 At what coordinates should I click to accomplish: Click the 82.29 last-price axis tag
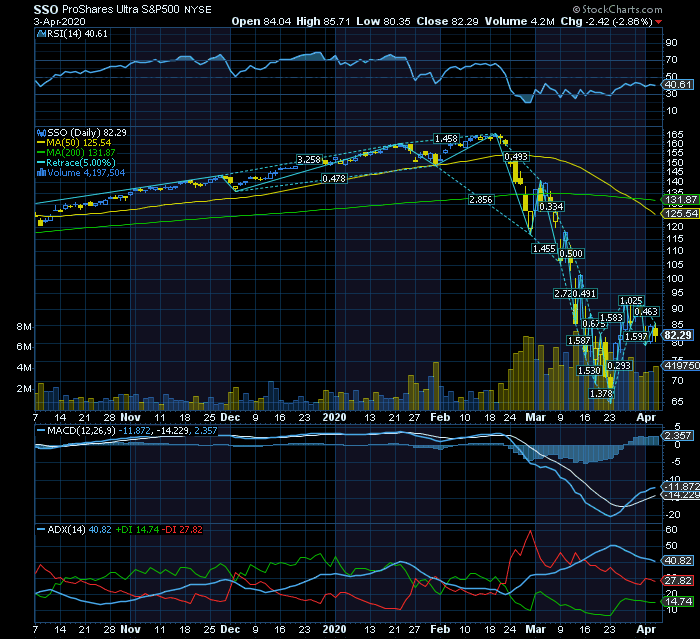coord(678,335)
